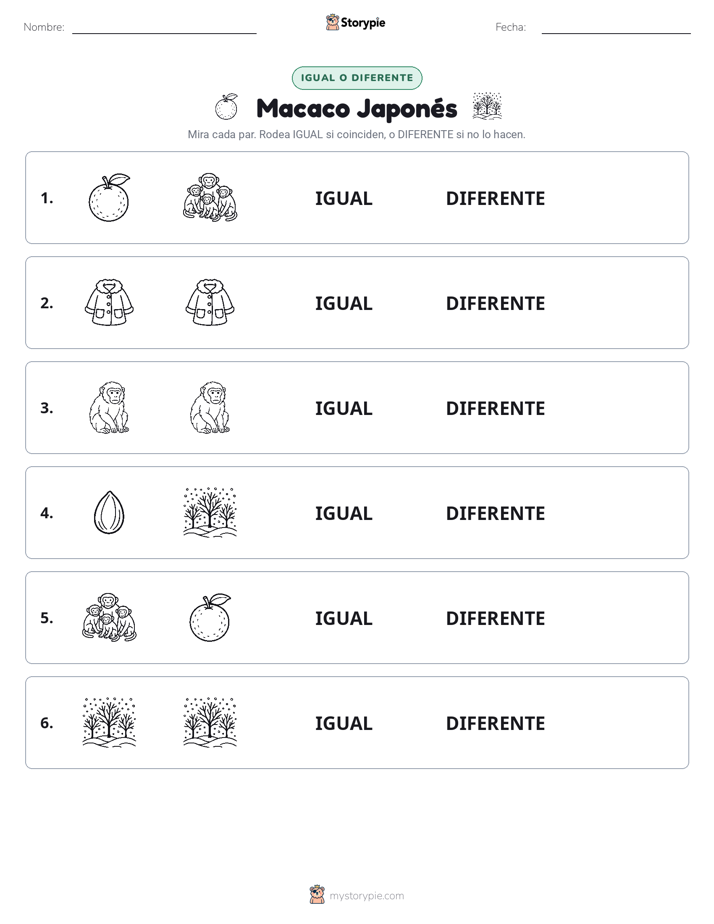Image resolution: width=714 pixels, height=924 pixels.
Task: Click the left snowy trees image in row 6
Action: pos(109,722)
